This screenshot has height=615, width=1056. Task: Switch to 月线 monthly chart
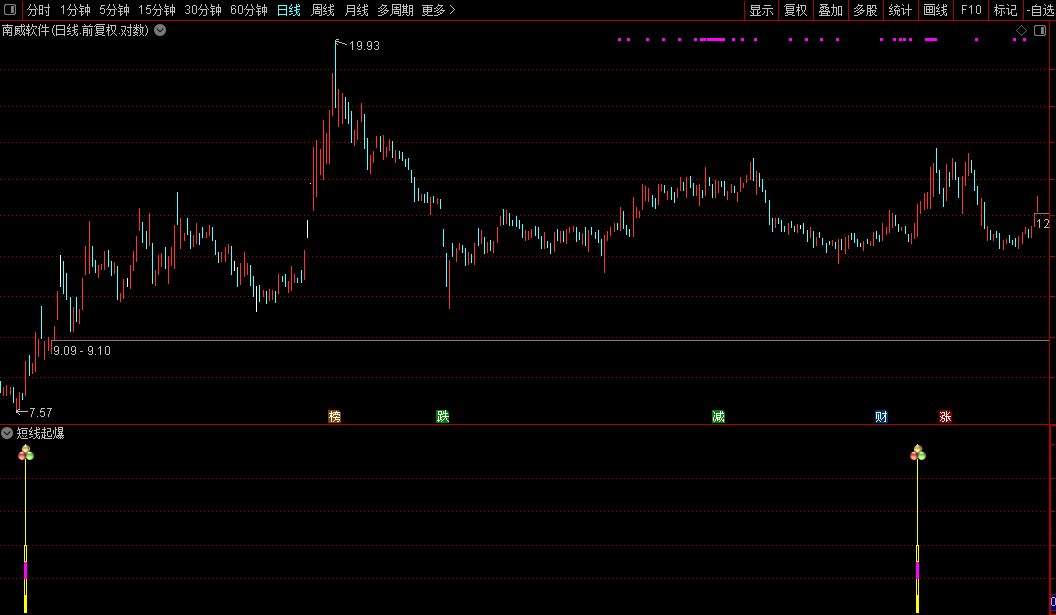(x=356, y=10)
